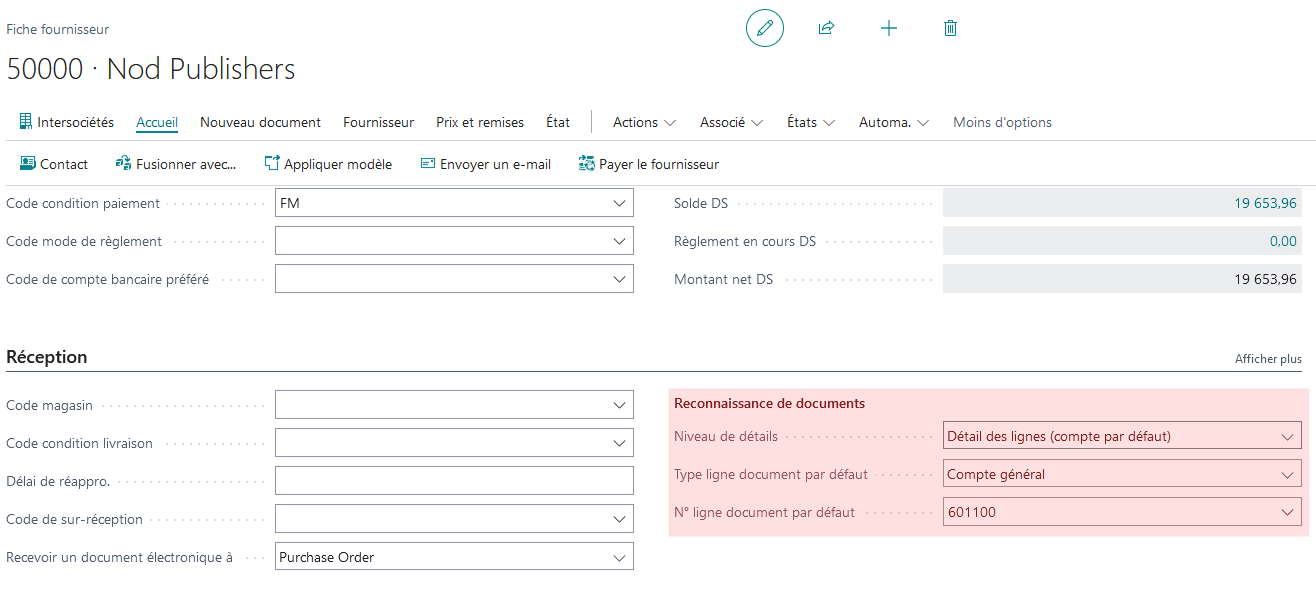Image resolution: width=1316 pixels, height=604 pixels.
Task: Open Code condition paiement dropdown arrow
Action: pos(619,203)
